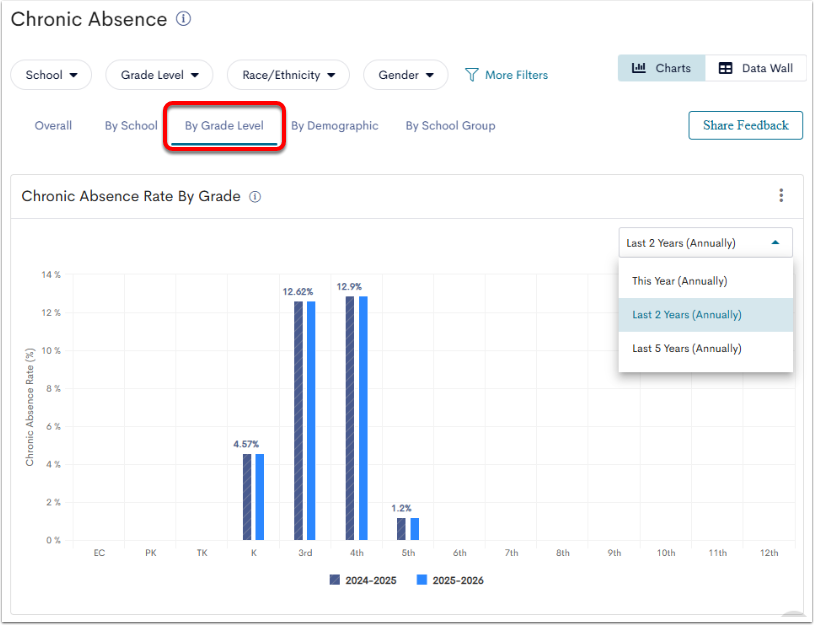Click the 2024-2025 bar for Kindergarten
The height and width of the screenshot is (625, 814).
[247, 497]
